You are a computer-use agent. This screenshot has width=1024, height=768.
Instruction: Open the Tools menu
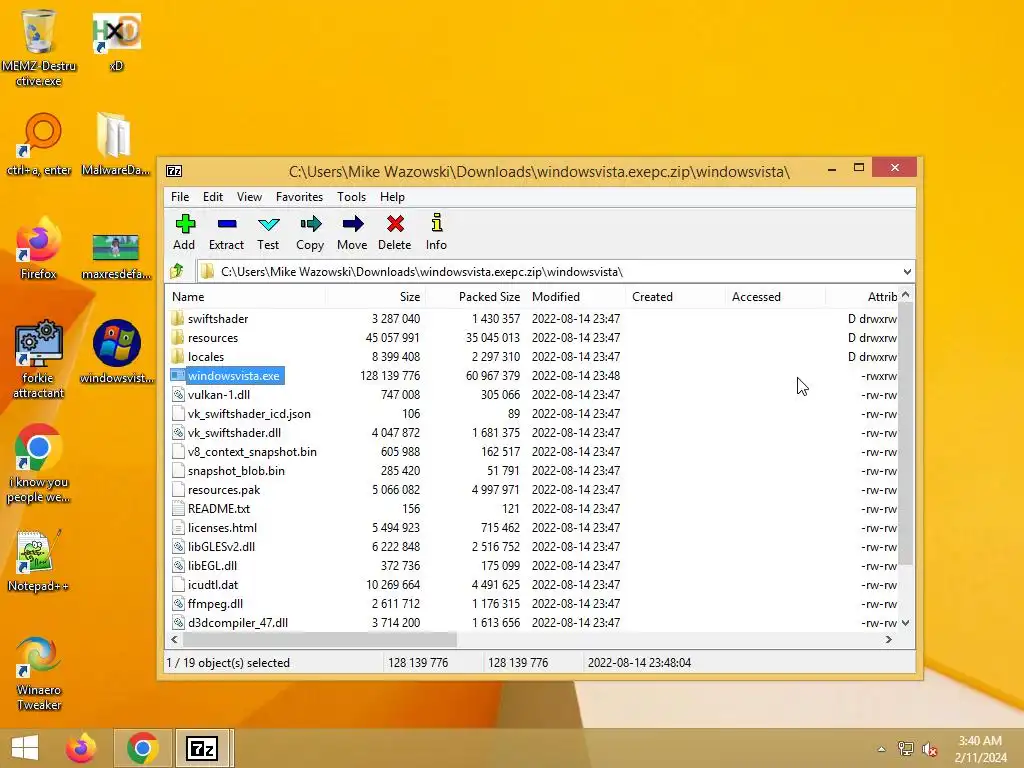[x=351, y=197]
